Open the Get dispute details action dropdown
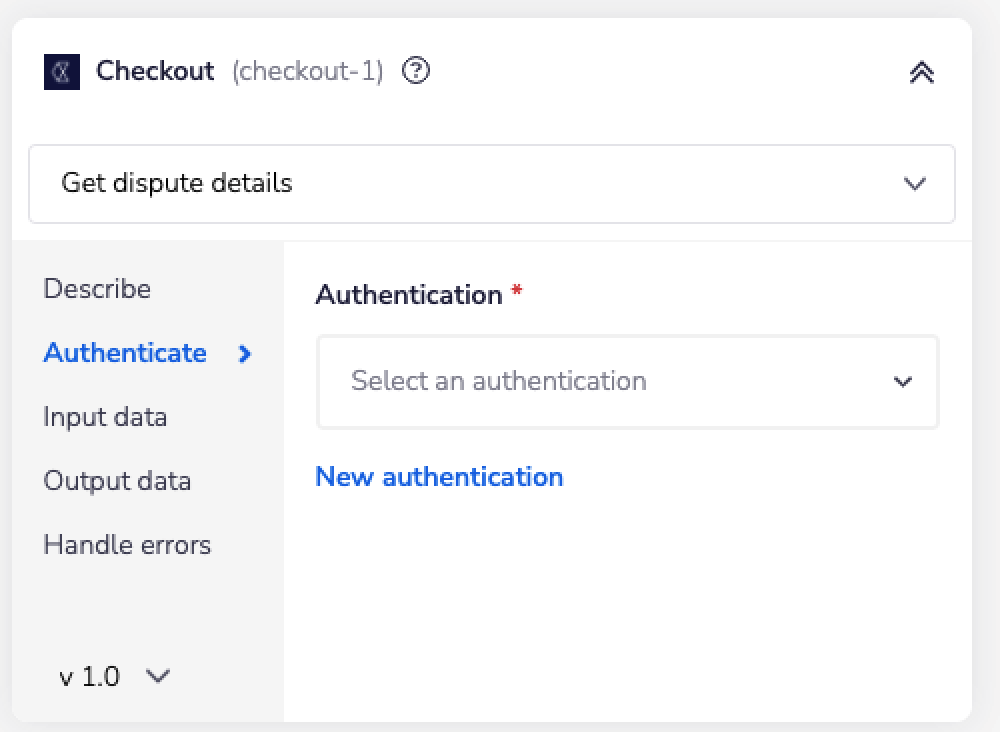Image resolution: width=1000 pixels, height=732 pixels. coord(491,184)
